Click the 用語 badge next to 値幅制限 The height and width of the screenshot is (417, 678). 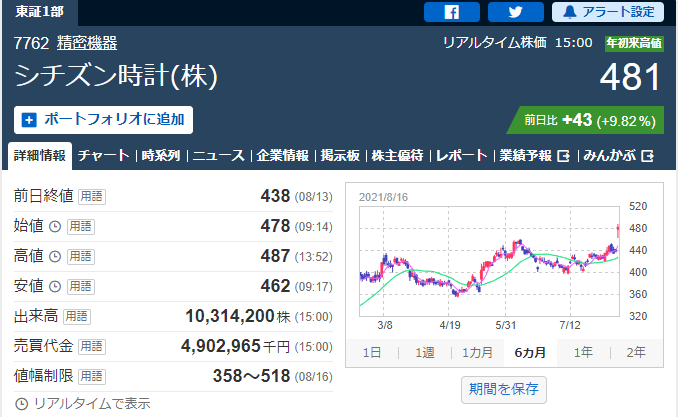(92, 376)
